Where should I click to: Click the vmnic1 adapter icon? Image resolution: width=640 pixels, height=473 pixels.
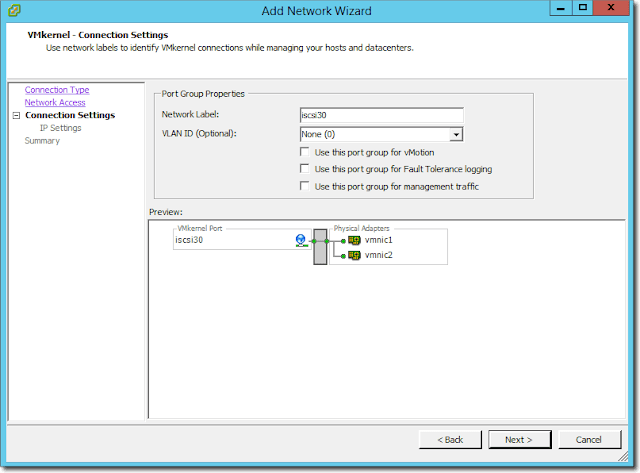point(354,240)
